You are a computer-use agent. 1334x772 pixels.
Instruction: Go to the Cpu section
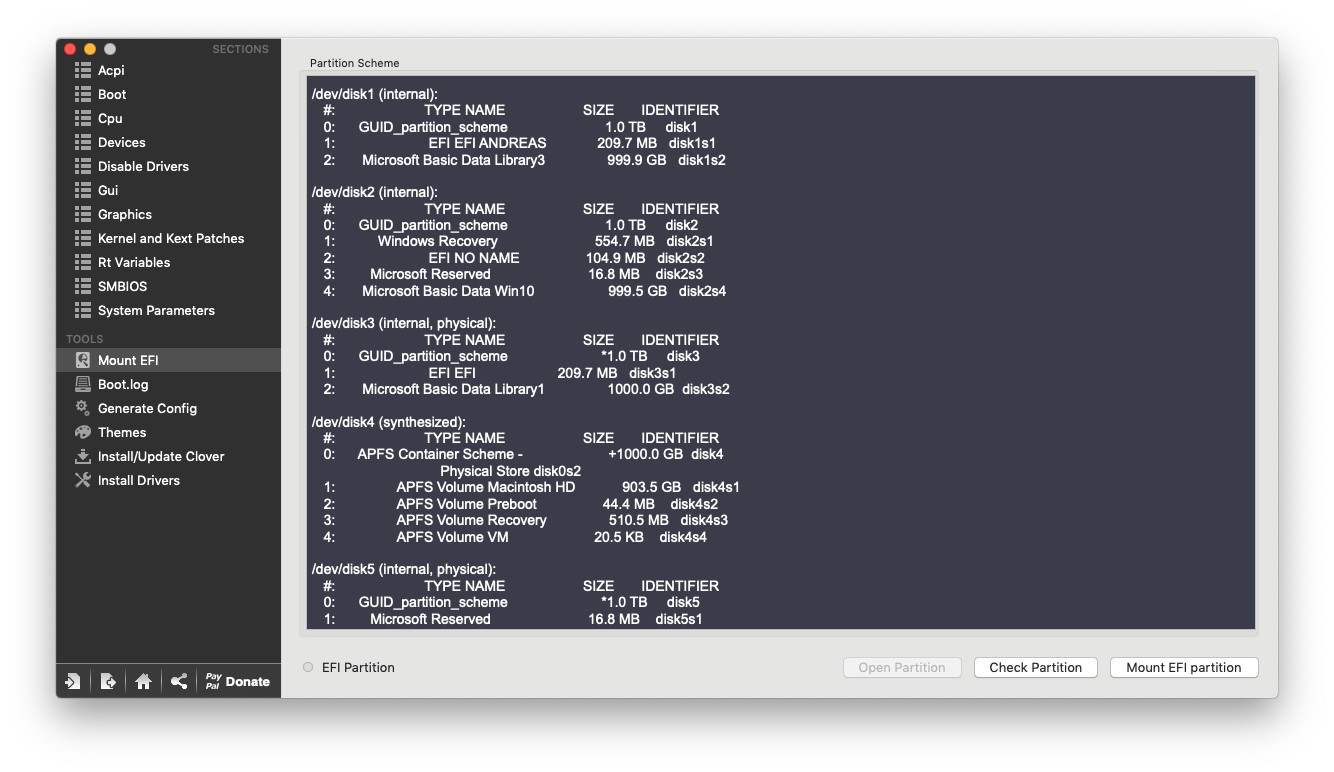(x=110, y=118)
